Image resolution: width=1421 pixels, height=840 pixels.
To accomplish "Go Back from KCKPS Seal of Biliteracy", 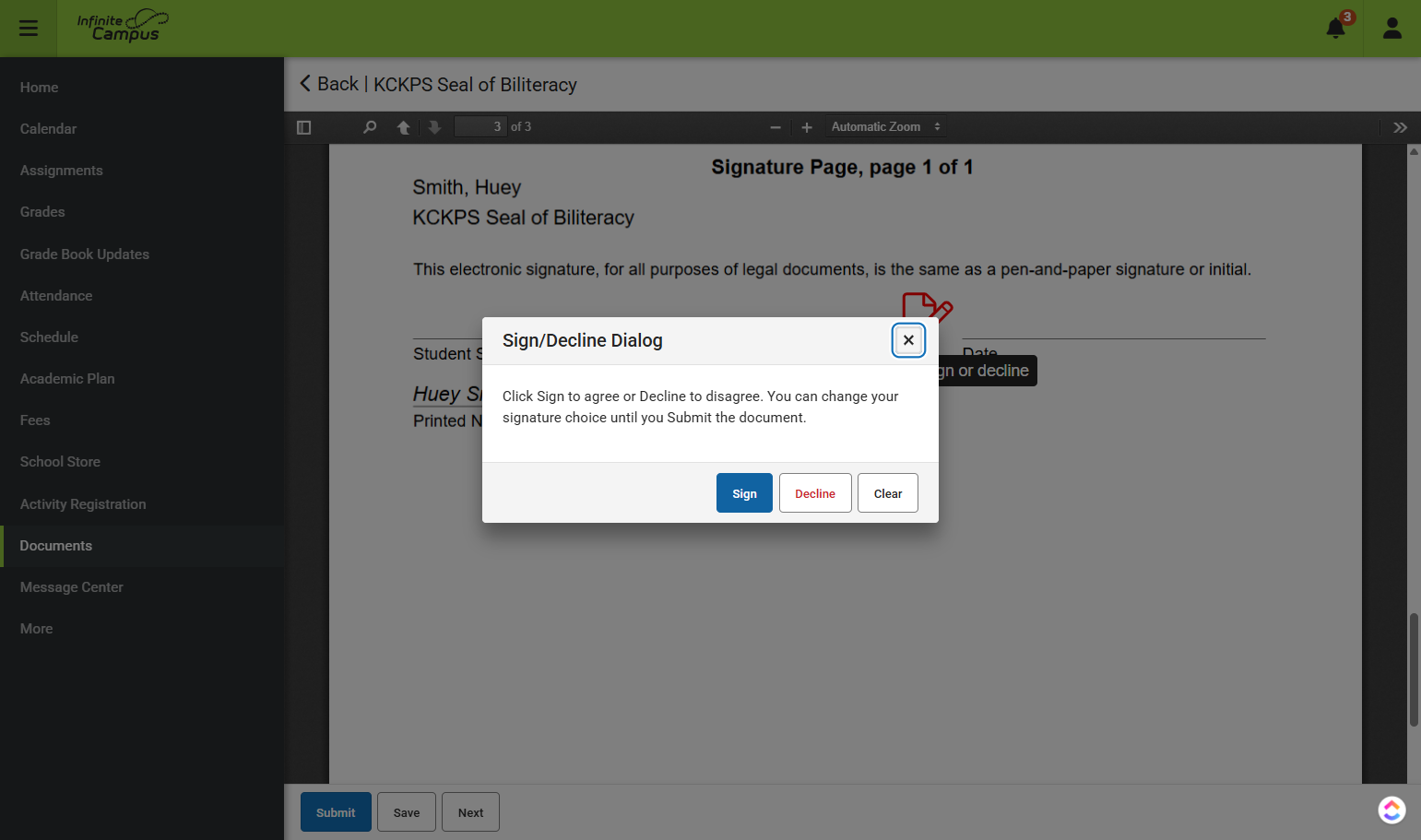I will [x=329, y=84].
